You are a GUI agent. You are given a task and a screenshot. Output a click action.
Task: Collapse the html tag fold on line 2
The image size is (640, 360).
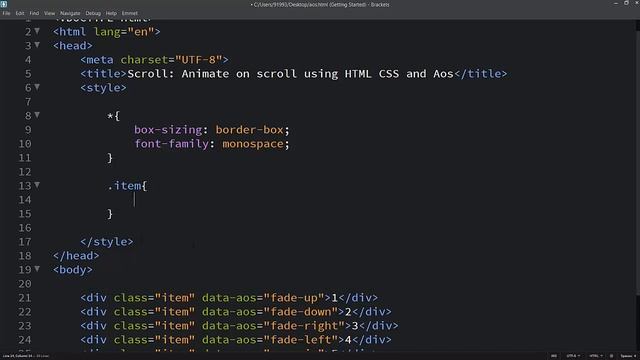coord(37,31)
